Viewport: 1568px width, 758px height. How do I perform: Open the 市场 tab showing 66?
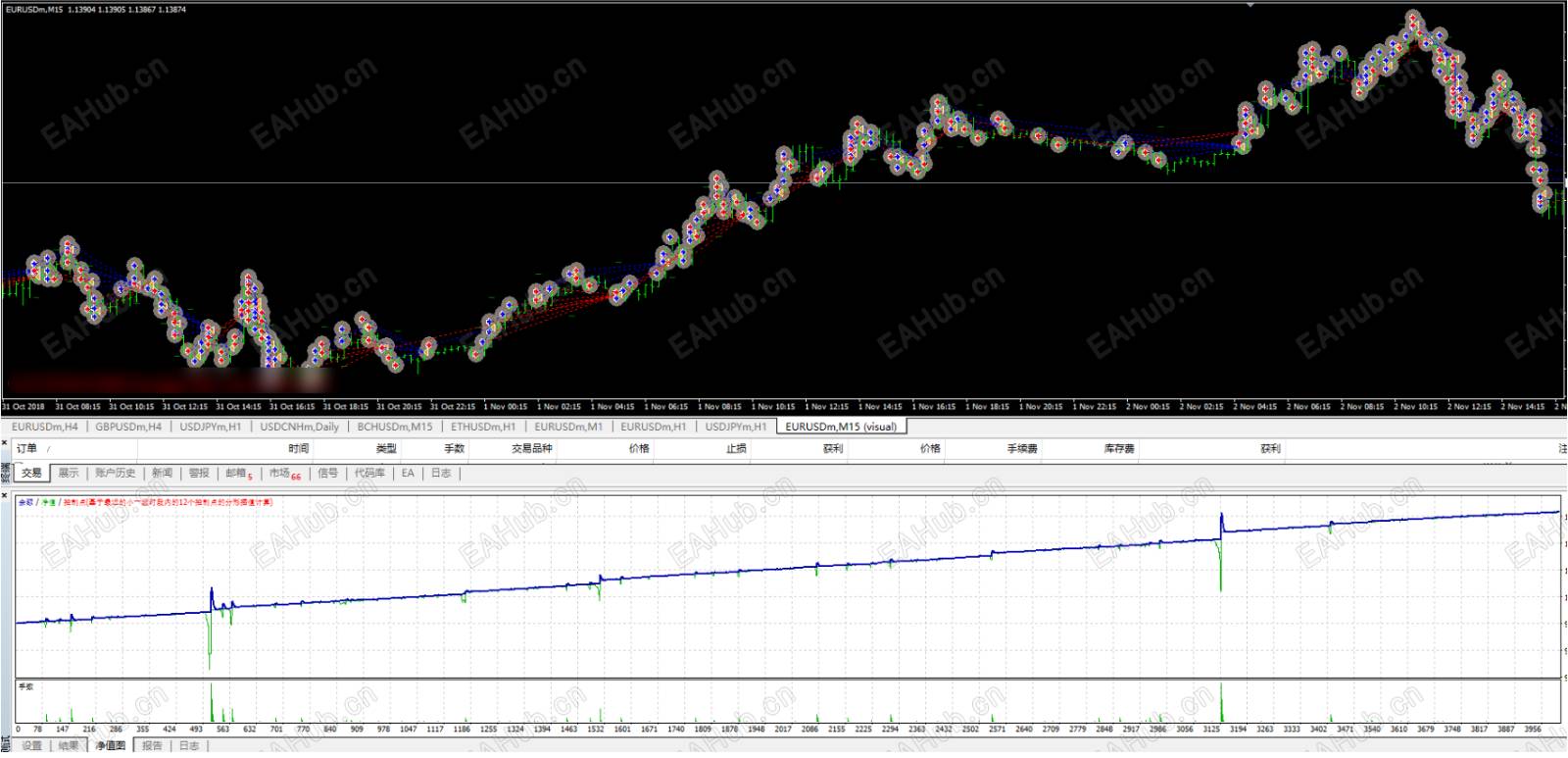click(x=285, y=473)
